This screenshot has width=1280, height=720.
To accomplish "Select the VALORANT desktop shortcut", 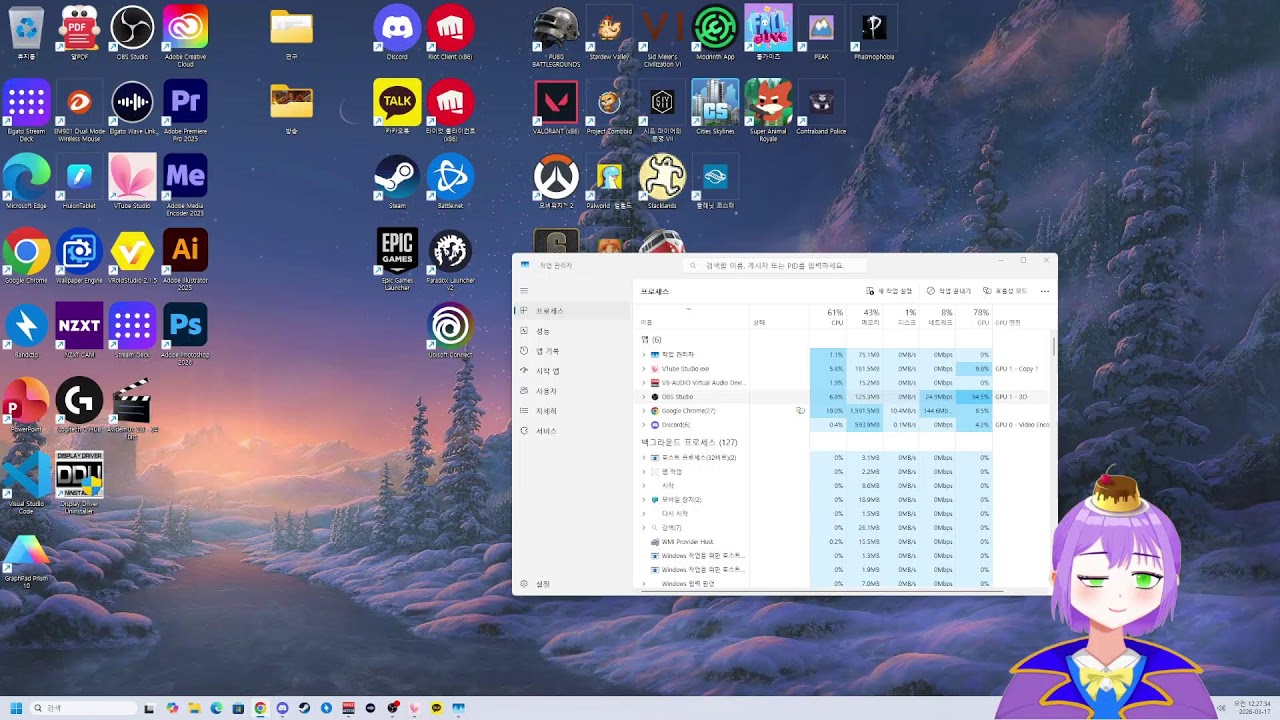I will pyautogui.click(x=556, y=107).
